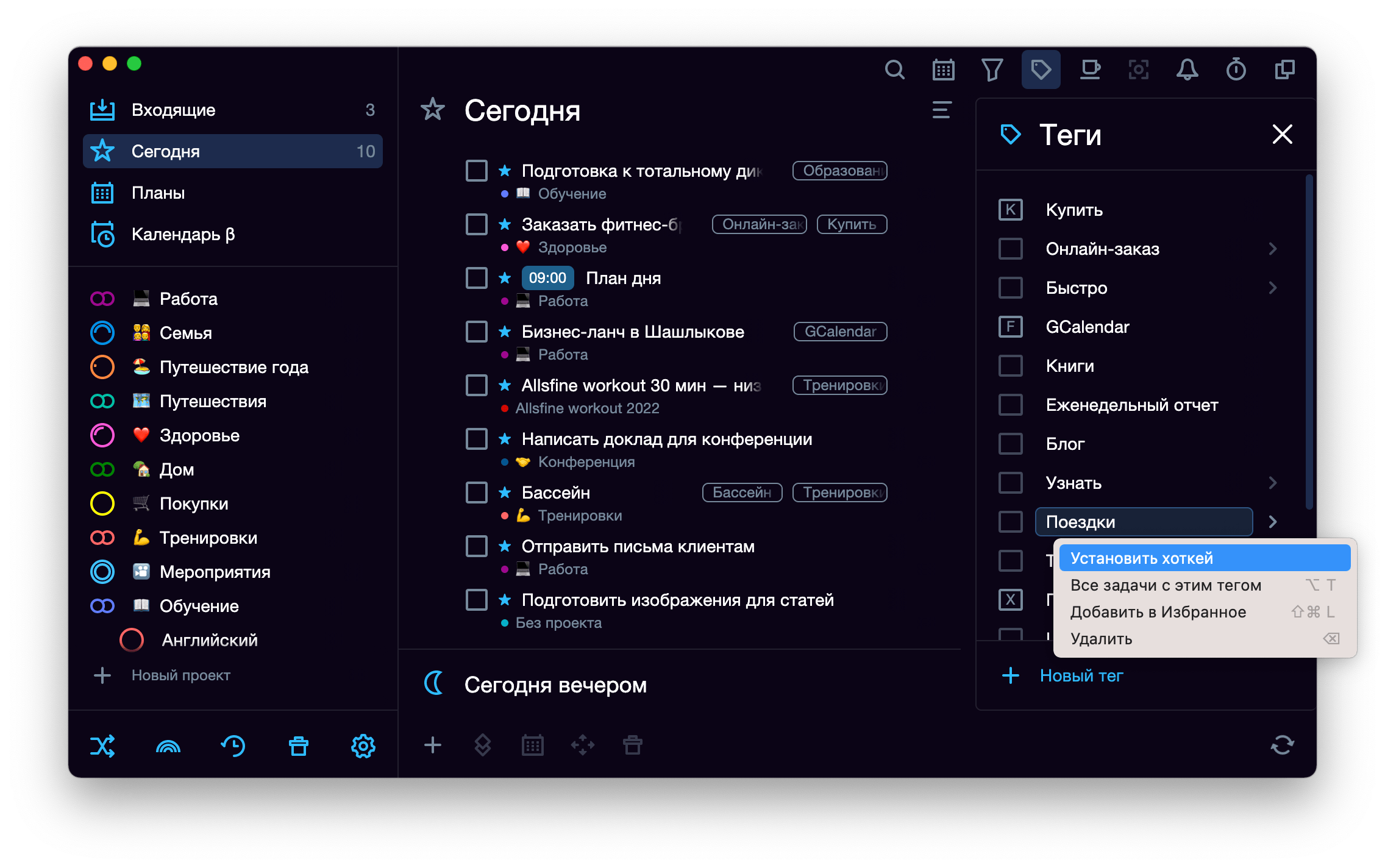The height and width of the screenshot is (868, 1385).
Task: Start the stopwatch timer icon
Action: (x=1236, y=70)
